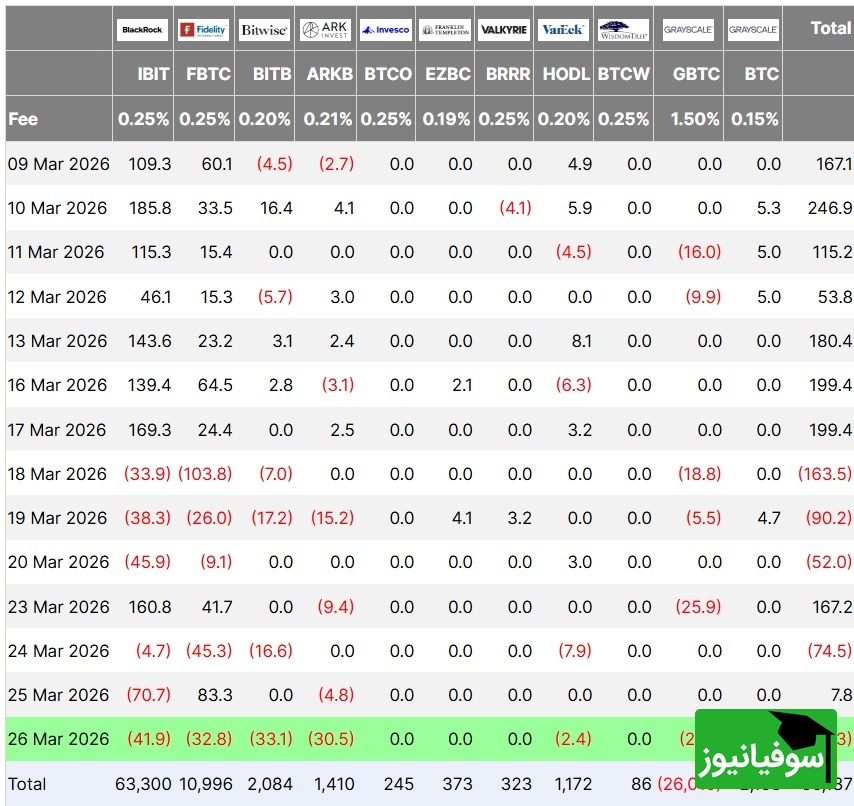Click the (163.5) total outflow cell
Screen dimensions: 854x806
coord(825,474)
